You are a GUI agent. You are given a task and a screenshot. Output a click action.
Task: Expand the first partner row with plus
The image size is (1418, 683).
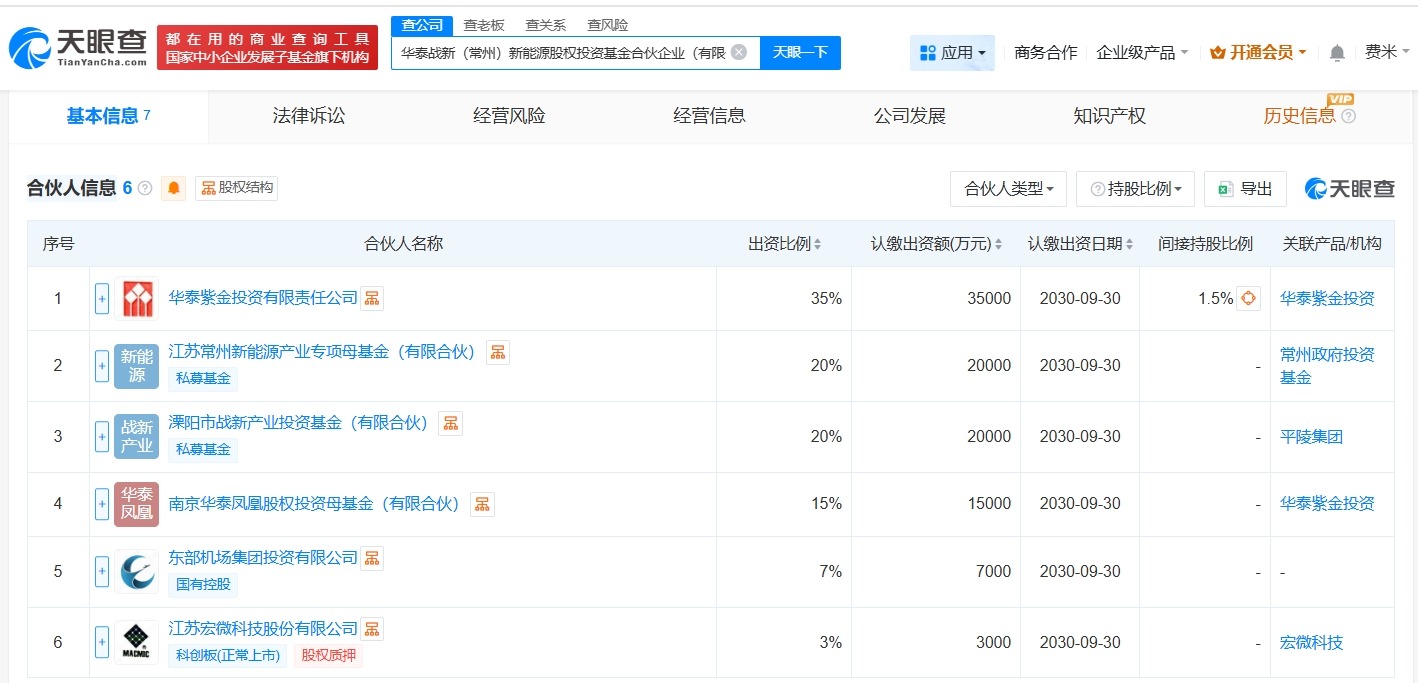point(101,297)
